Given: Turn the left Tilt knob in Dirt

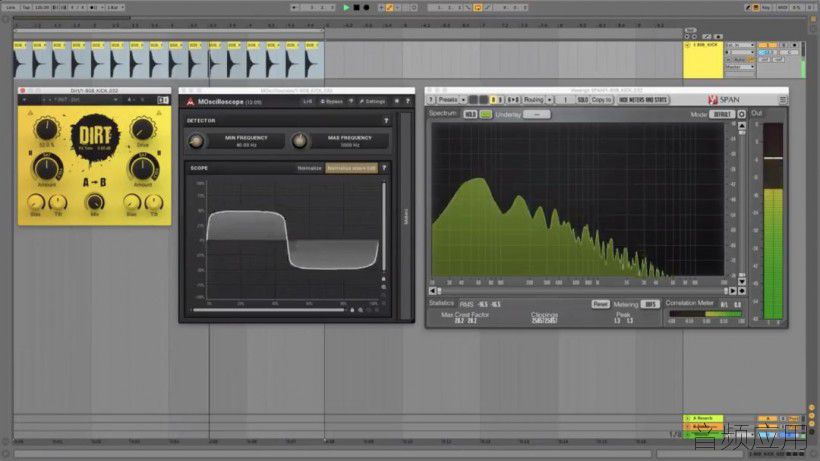Looking at the screenshot, I should 58,202.
